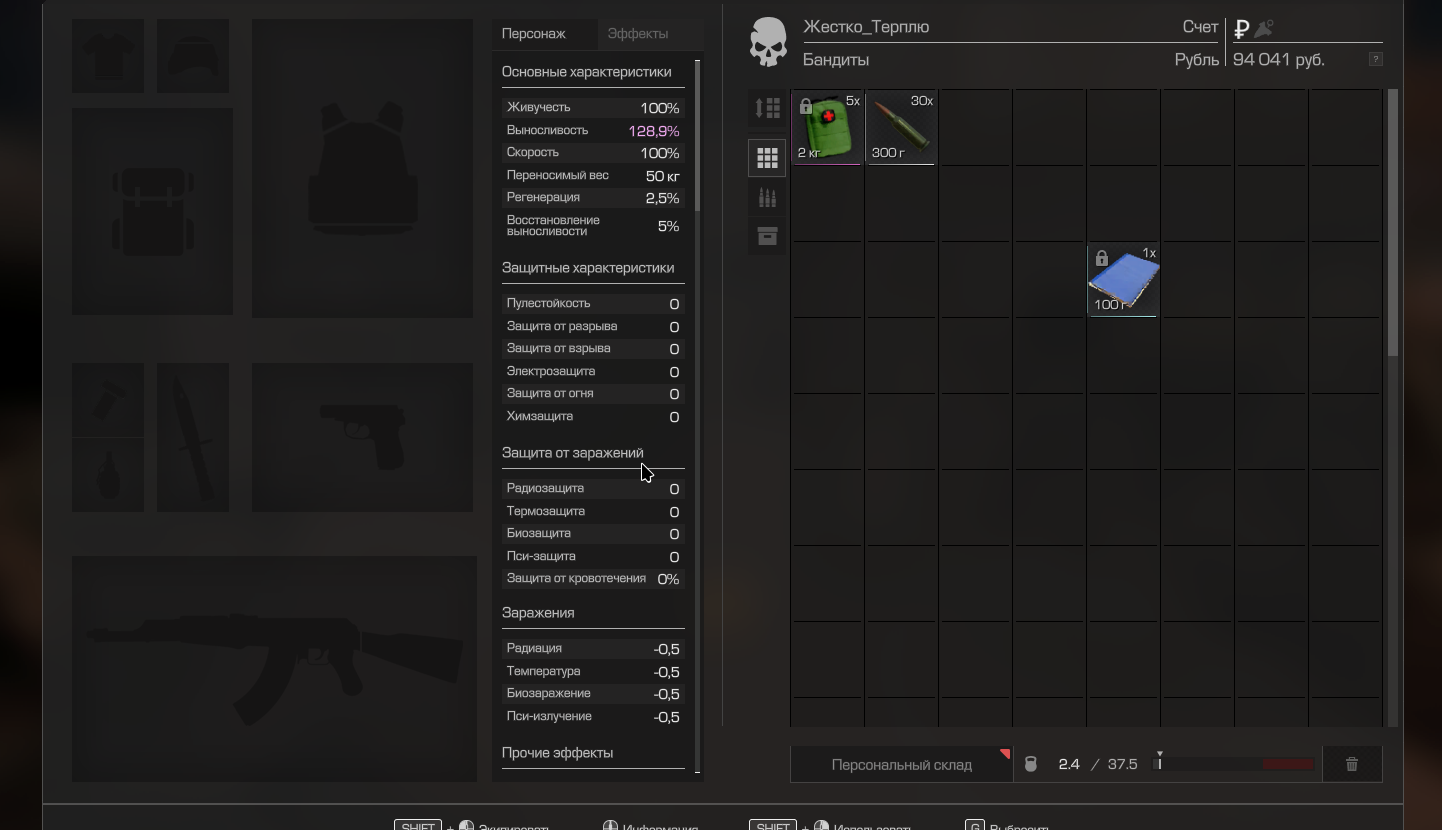Click the ruble currency icon

(x=1242, y=29)
